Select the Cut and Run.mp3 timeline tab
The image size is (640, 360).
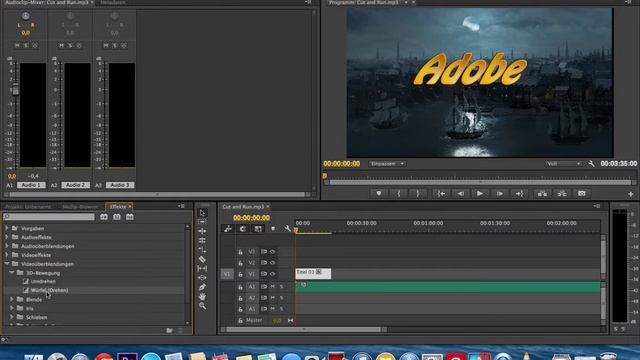243,207
